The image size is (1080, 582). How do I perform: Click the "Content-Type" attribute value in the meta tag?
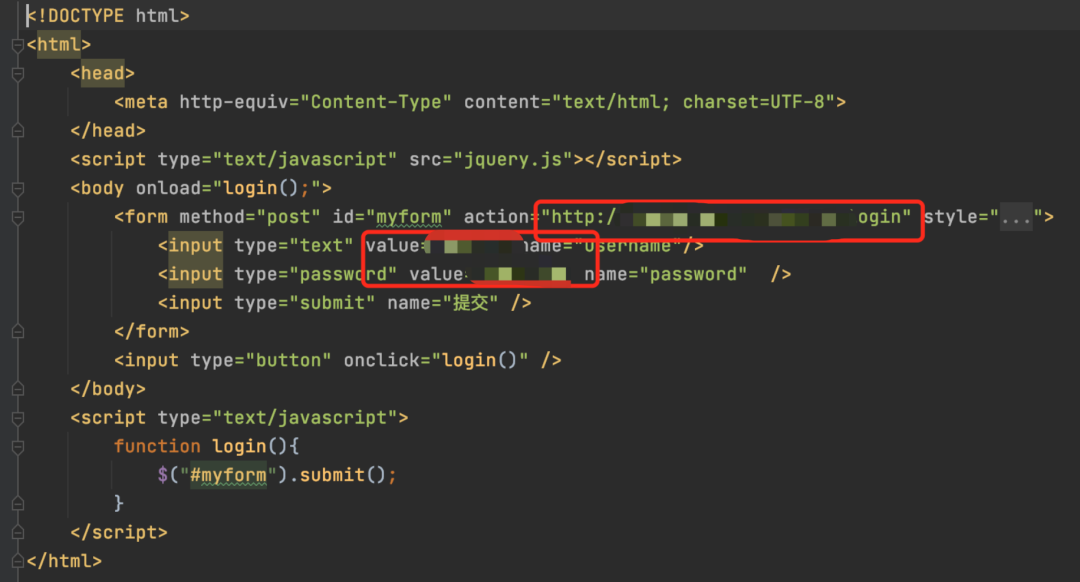376,102
